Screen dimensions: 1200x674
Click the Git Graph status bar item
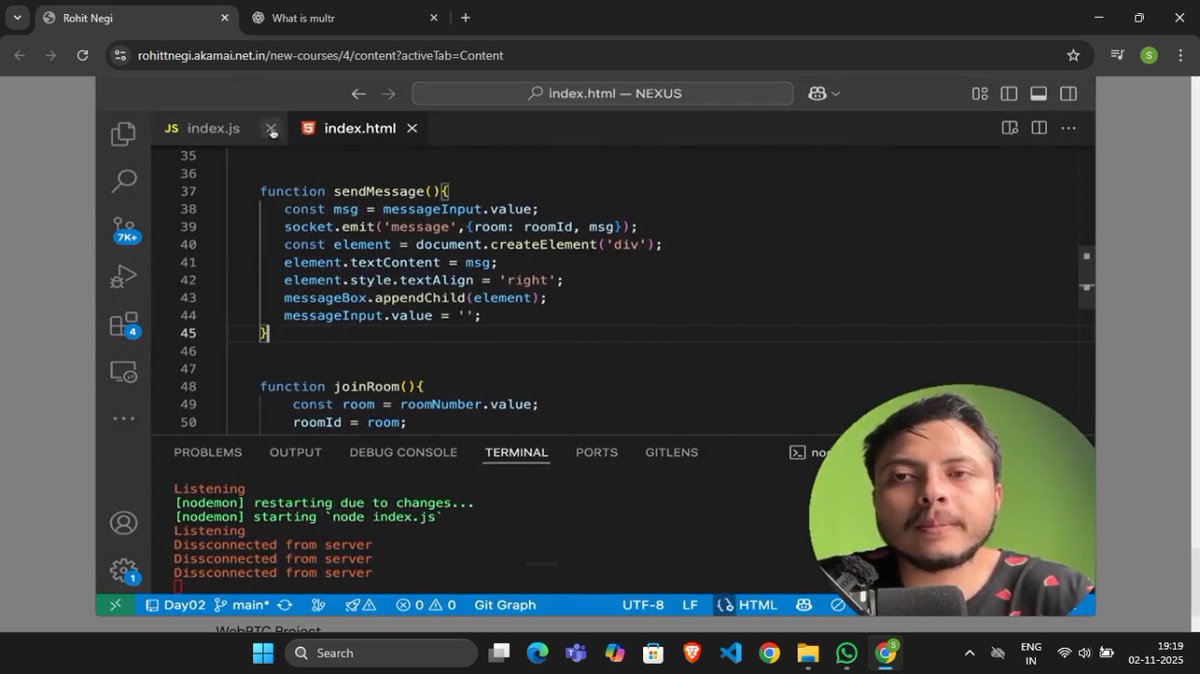(505, 605)
